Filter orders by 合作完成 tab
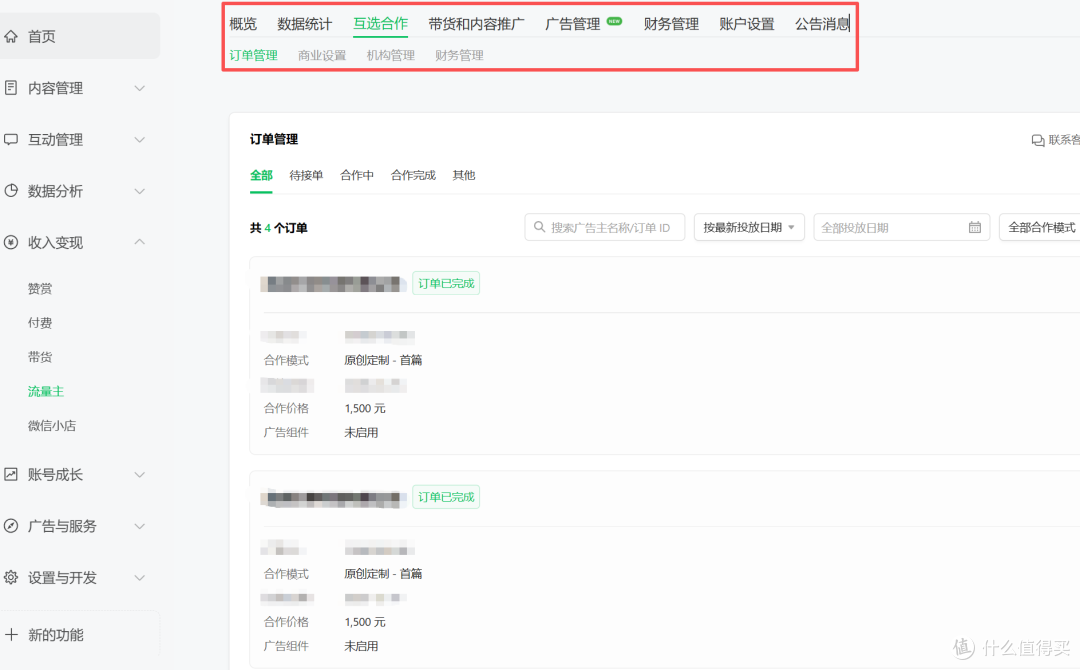 413,175
